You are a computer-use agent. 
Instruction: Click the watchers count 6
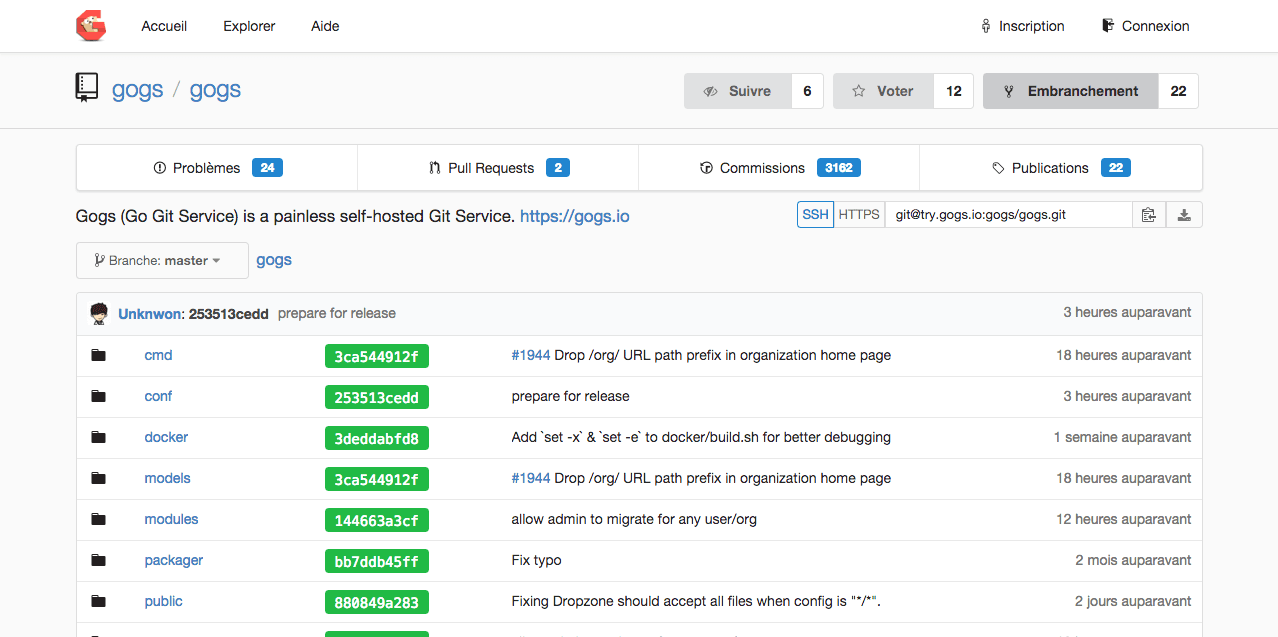(807, 91)
